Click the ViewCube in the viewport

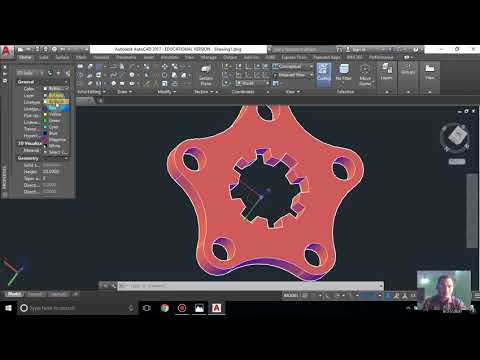tap(457, 136)
